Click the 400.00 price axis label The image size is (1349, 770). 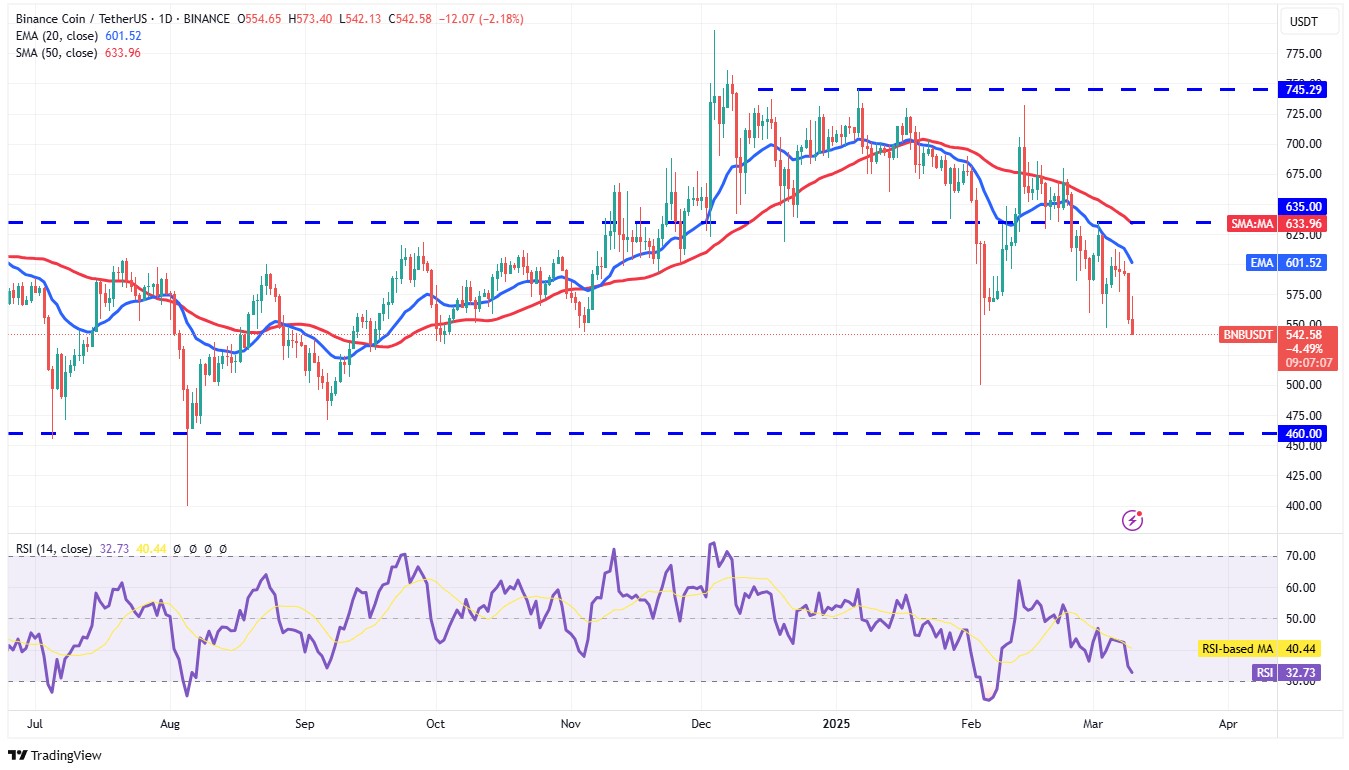pyautogui.click(x=1304, y=506)
